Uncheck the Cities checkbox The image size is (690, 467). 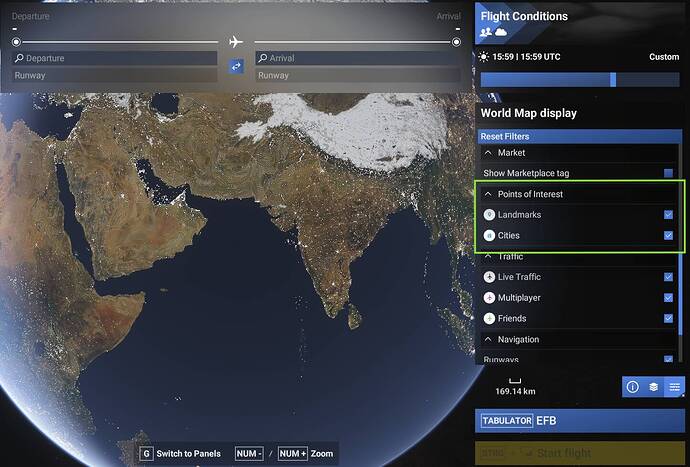668,235
